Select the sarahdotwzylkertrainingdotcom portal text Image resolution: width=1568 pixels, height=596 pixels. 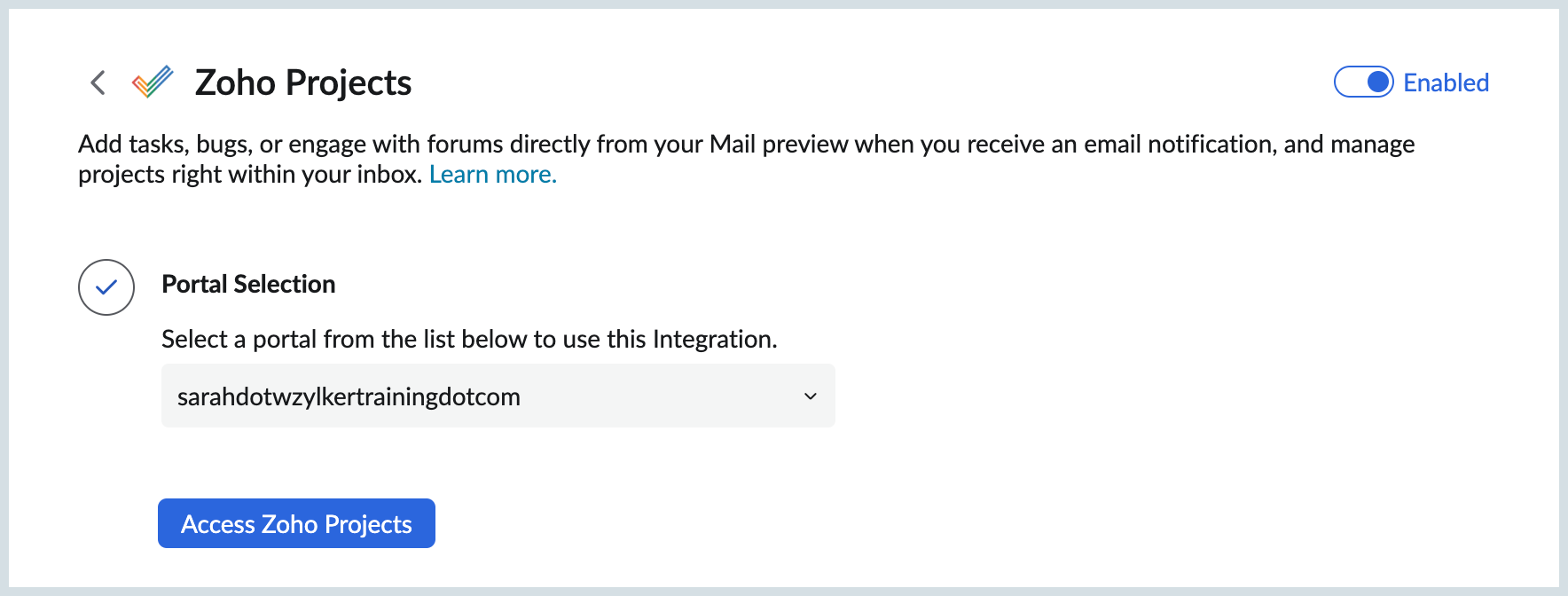(349, 396)
